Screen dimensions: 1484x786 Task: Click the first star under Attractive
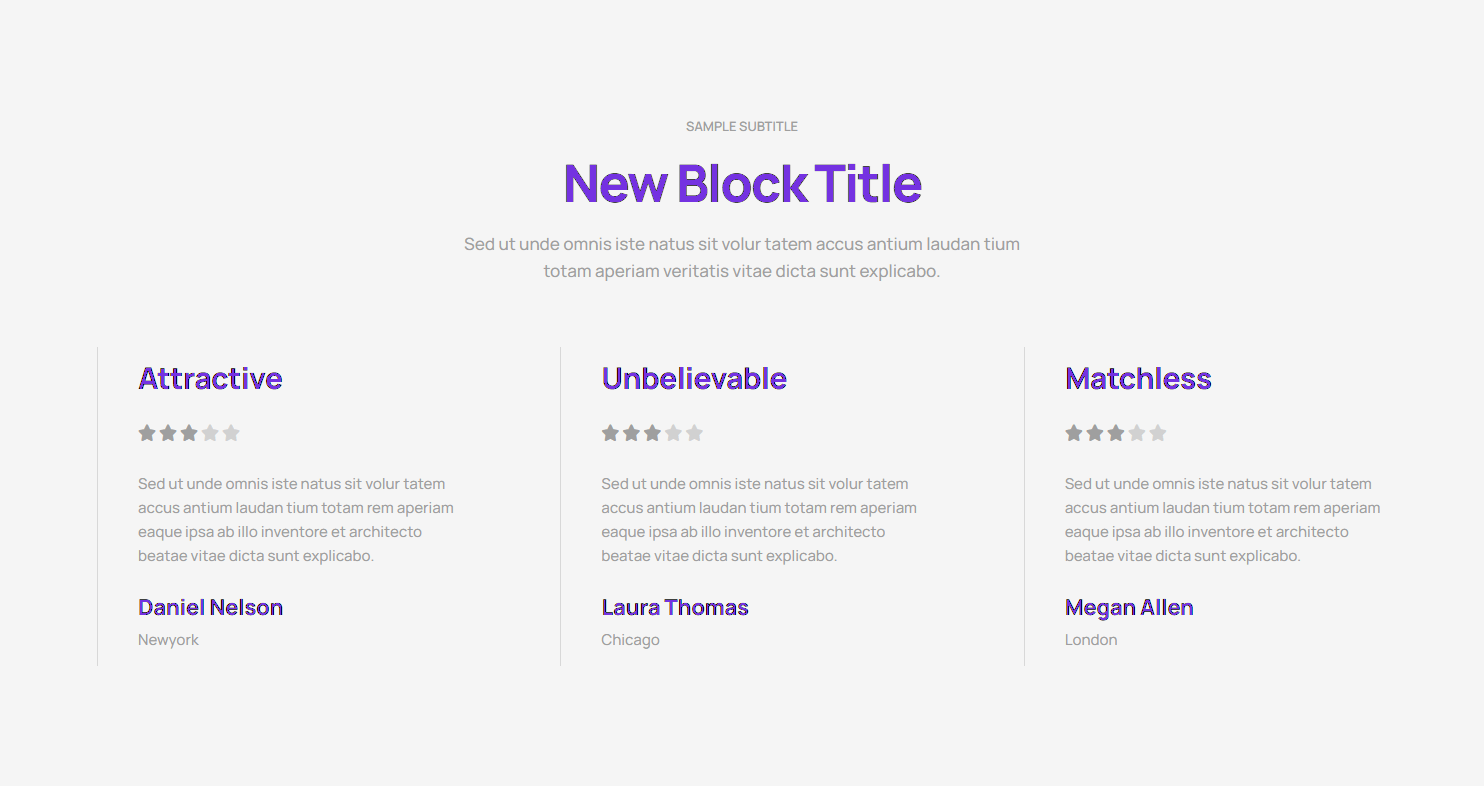[147, 433]
